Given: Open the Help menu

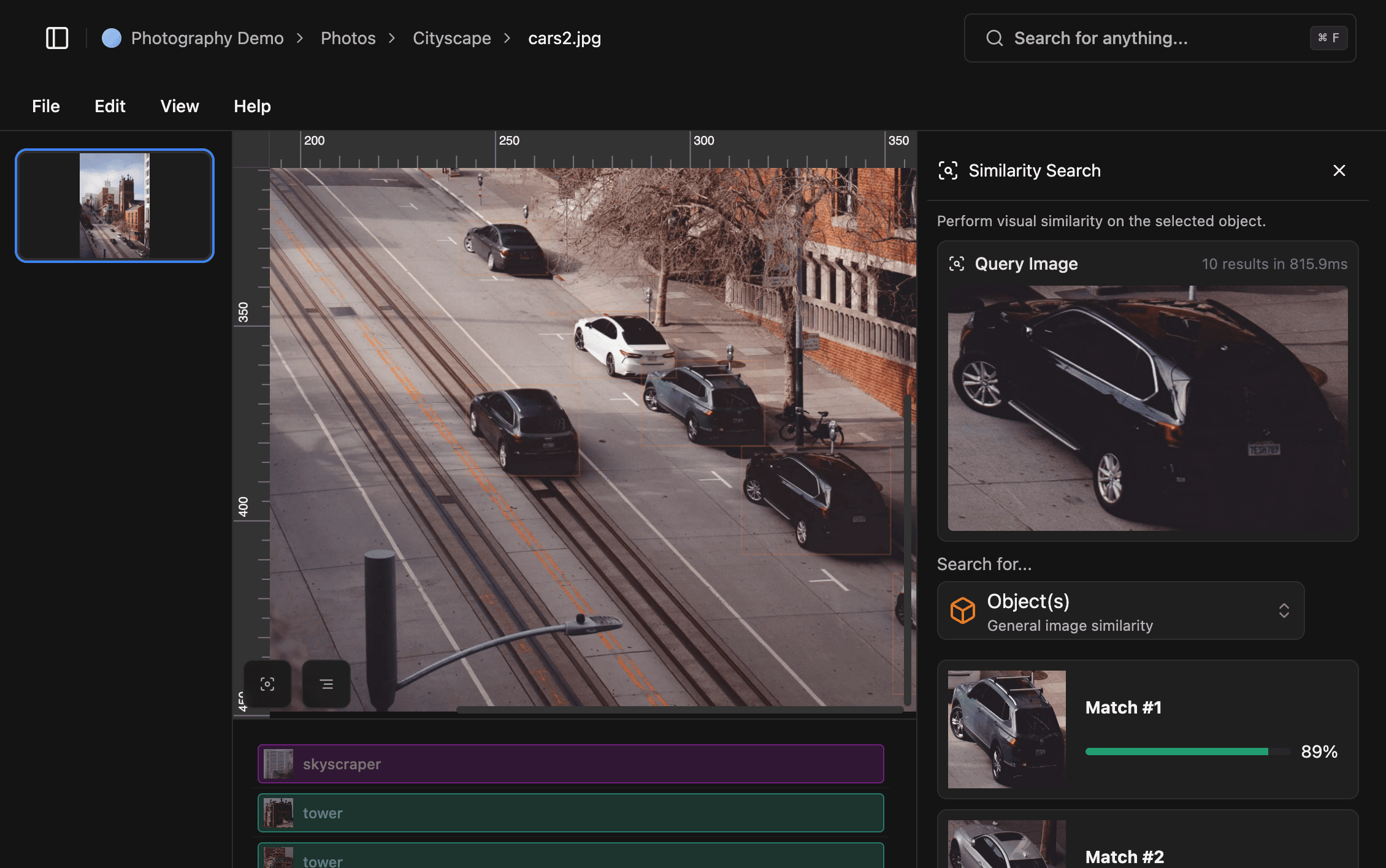Looking at the screenshot, I should pos(252,106).
